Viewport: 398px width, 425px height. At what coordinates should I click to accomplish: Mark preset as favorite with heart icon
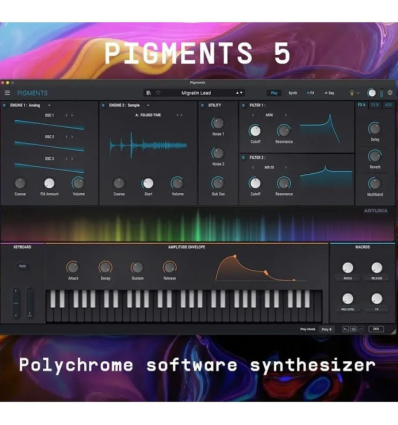point(158,93)
